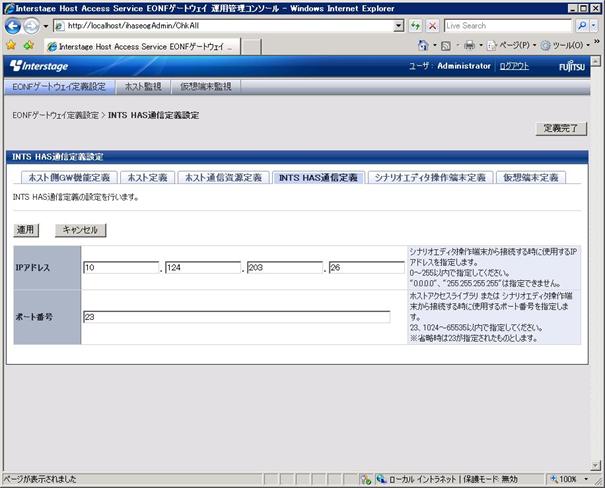
Task: Open the zoom level dropdown arrow
Action: click(586, 479)
